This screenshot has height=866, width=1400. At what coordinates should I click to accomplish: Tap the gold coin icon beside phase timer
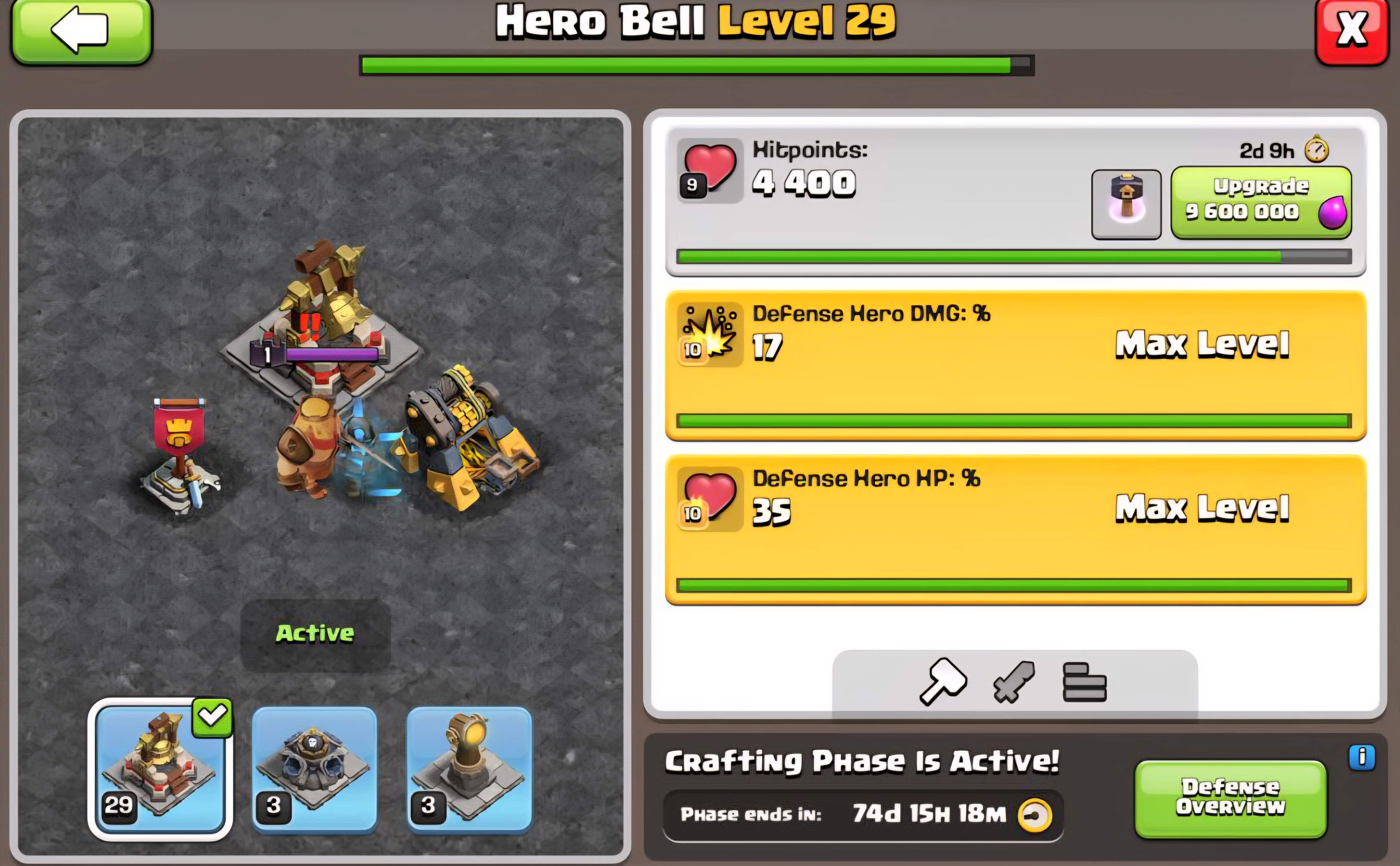[x=1034, y=814]
